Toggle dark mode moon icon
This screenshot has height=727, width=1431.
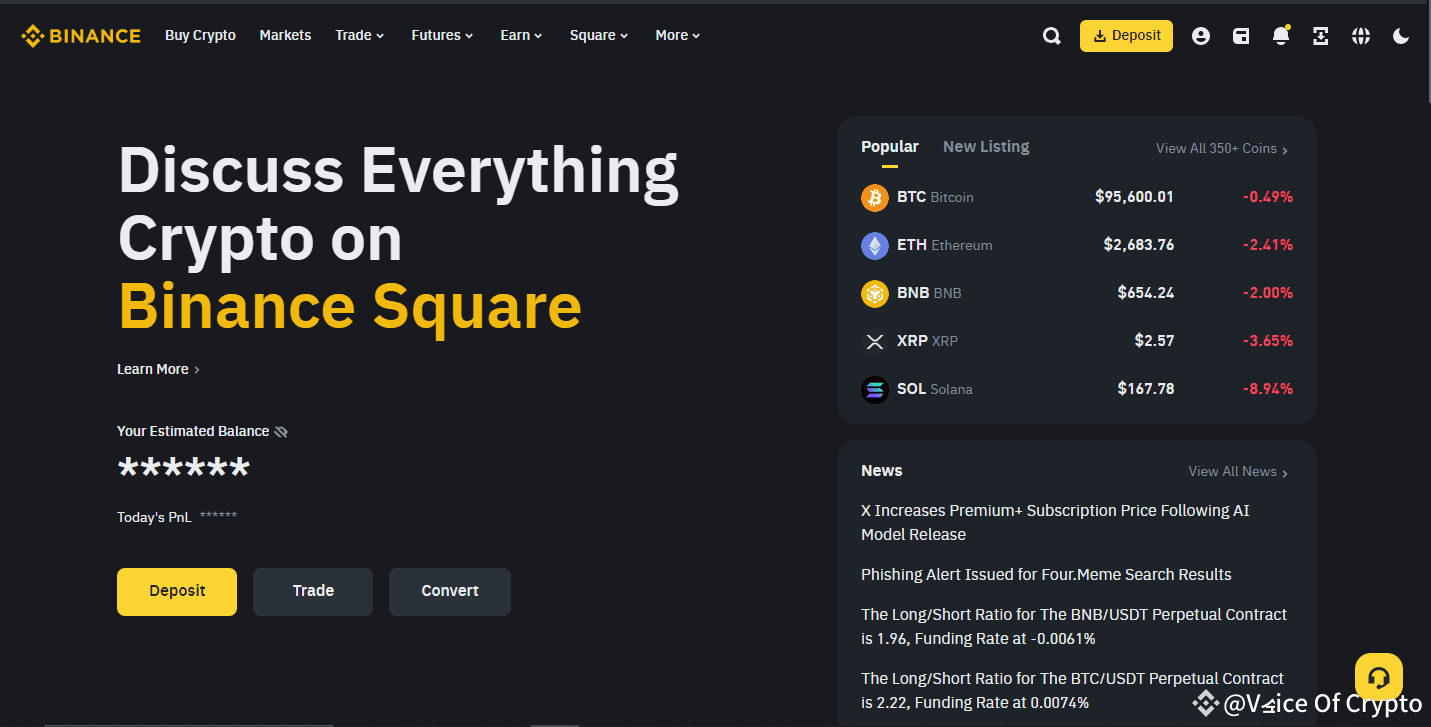pyautogui.click(x=1401, y=36)
